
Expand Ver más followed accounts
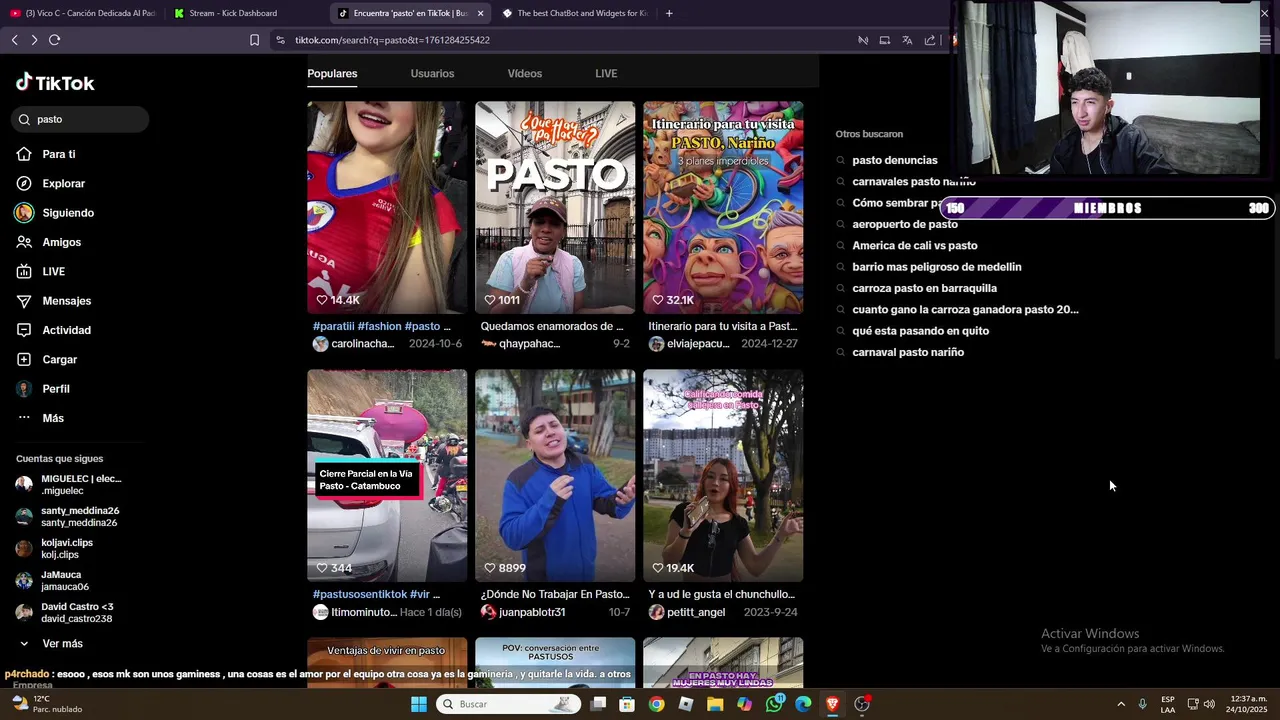50,644
